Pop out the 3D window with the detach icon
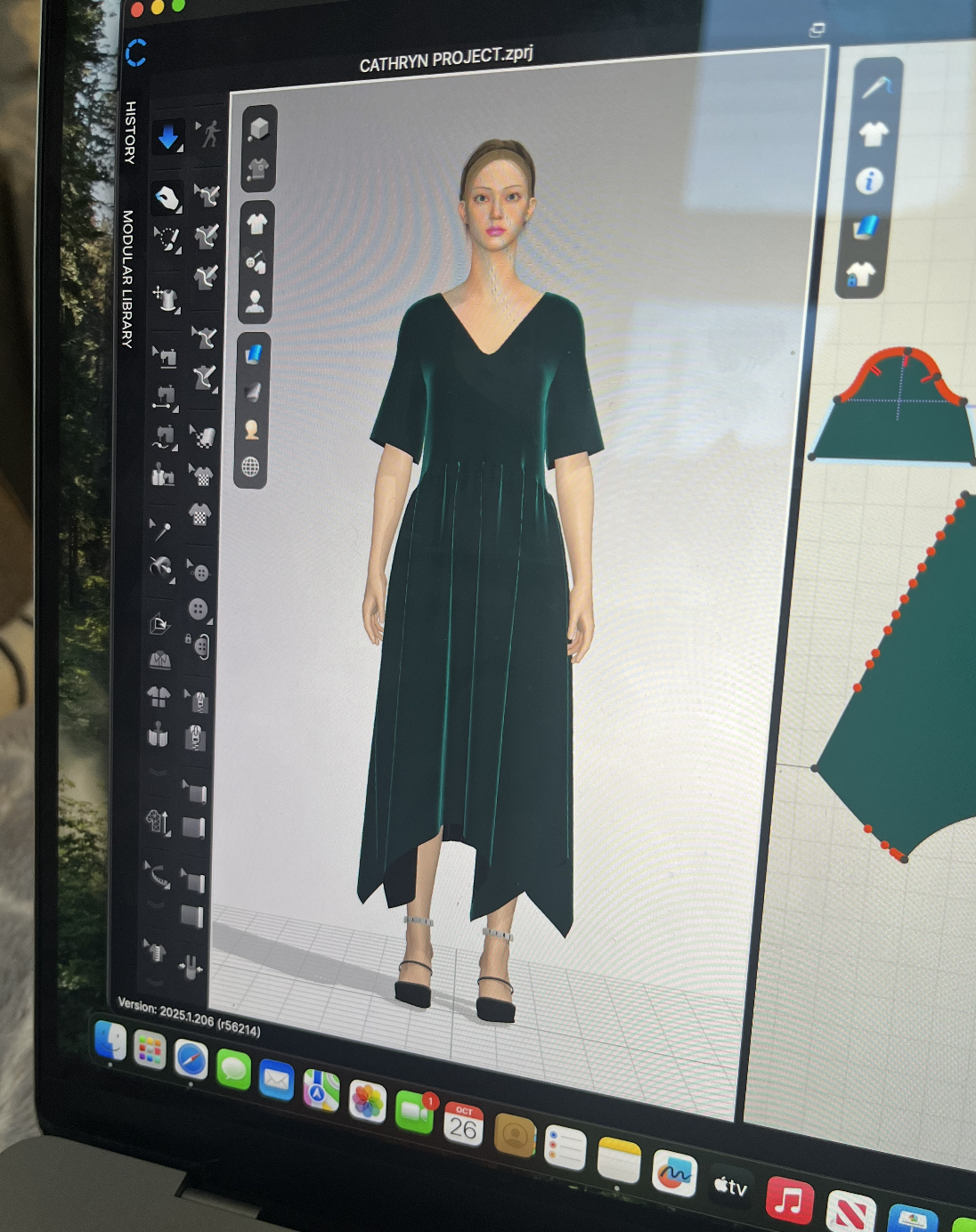 click(x=817, y=30)
